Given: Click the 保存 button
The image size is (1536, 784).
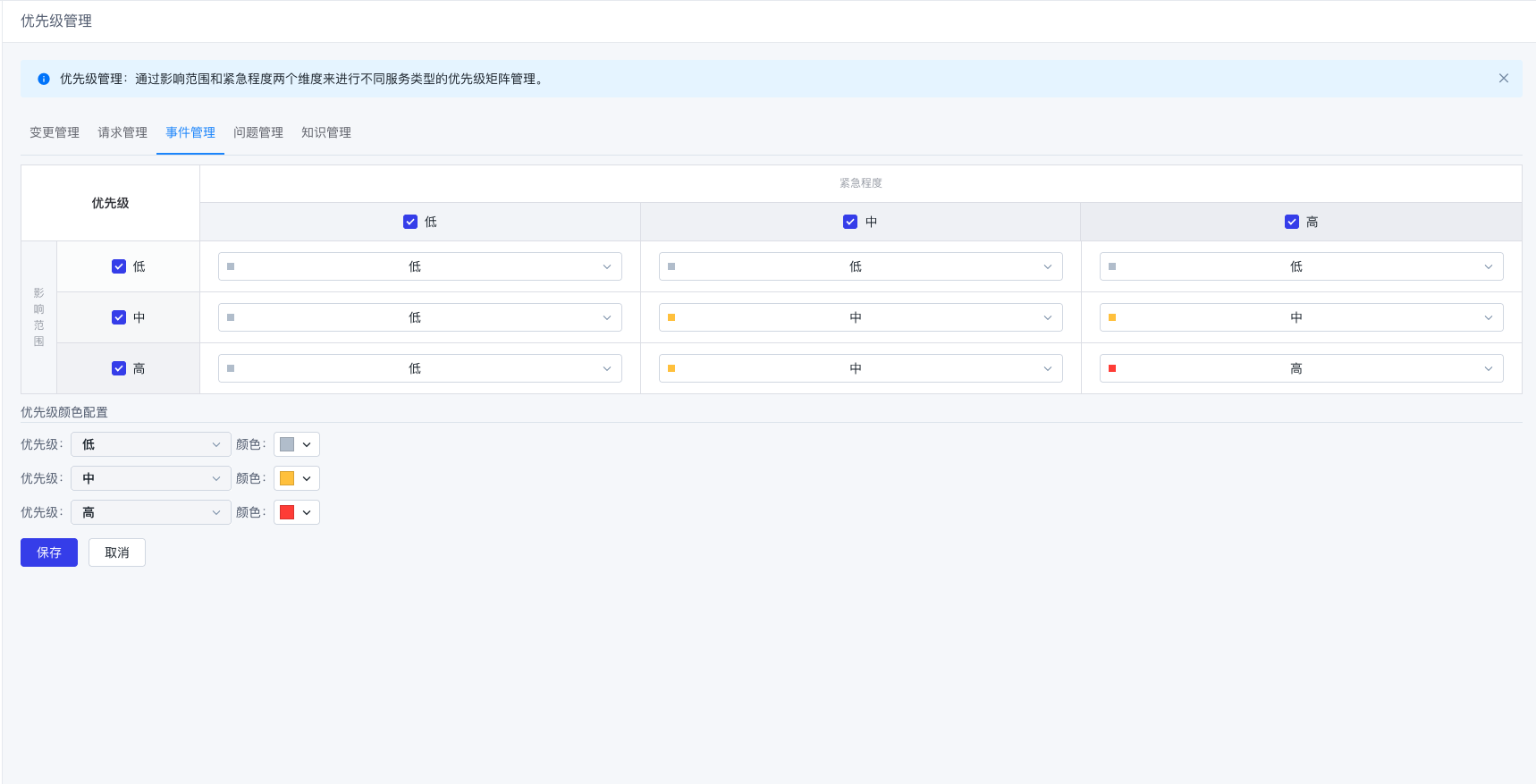Looking at the screenshot, I should [49, 552].
